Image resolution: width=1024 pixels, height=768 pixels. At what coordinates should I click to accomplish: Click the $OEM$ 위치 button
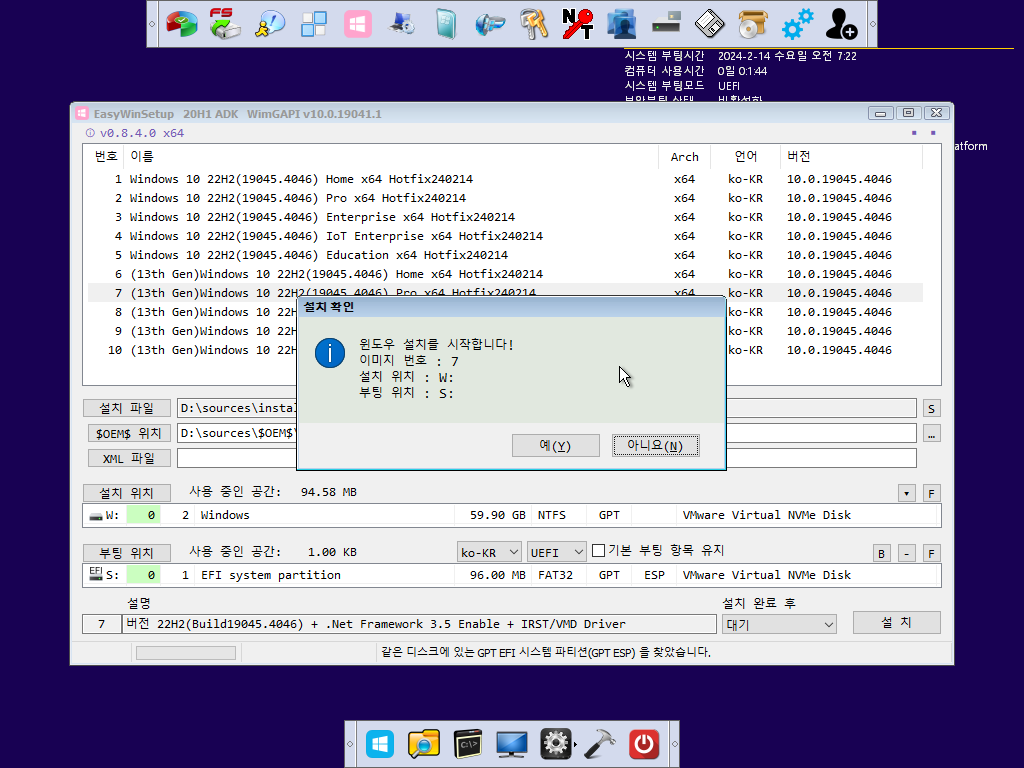point(129,433)
